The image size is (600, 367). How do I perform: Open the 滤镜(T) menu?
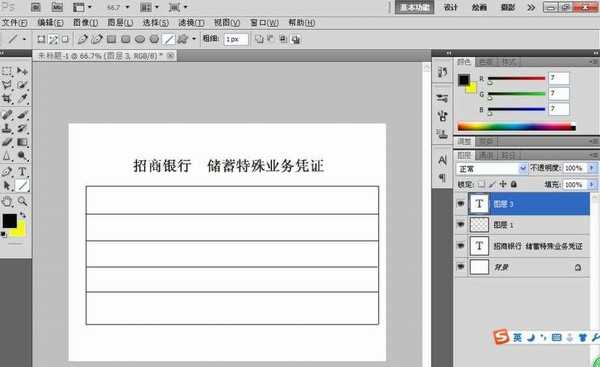(191, 23)
